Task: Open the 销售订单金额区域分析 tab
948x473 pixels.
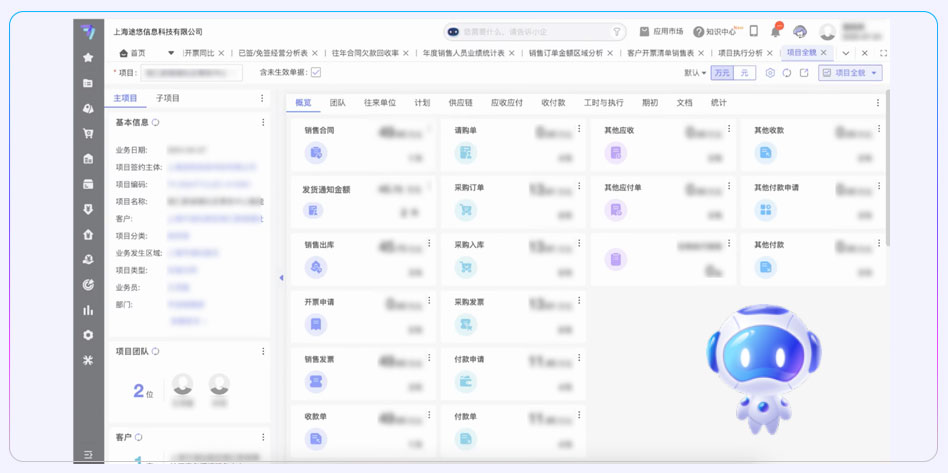Action: [x=566, y=53]
